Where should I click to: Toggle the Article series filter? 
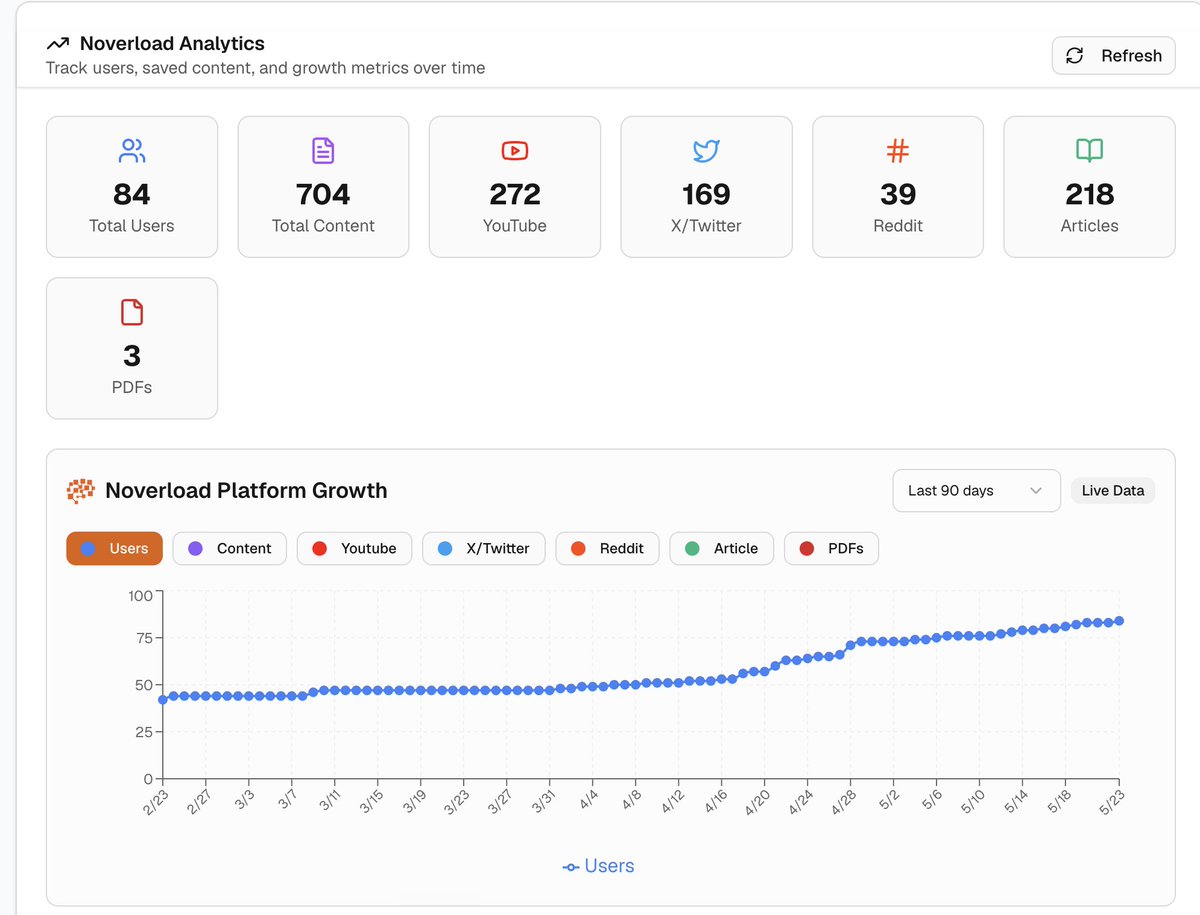click(x=722, y=548)
